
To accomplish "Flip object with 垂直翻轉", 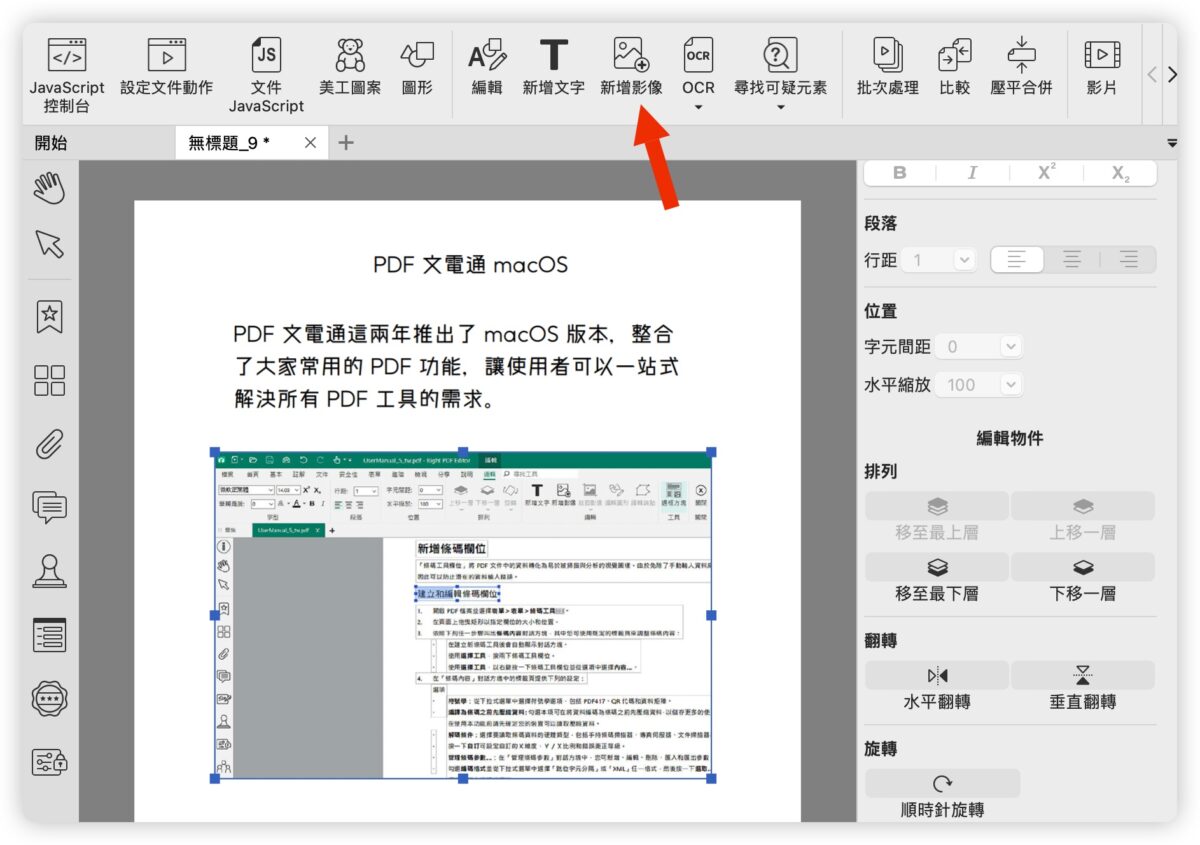I will (x=1083, y=687).
